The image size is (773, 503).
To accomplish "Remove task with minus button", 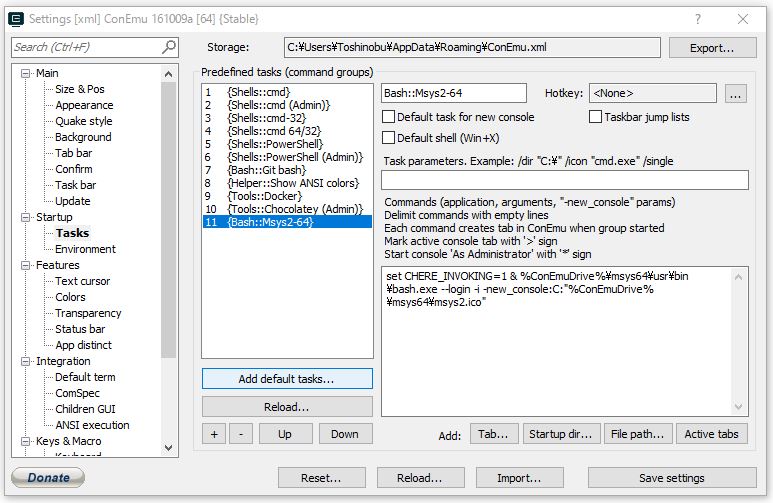I will coord(241,434).
